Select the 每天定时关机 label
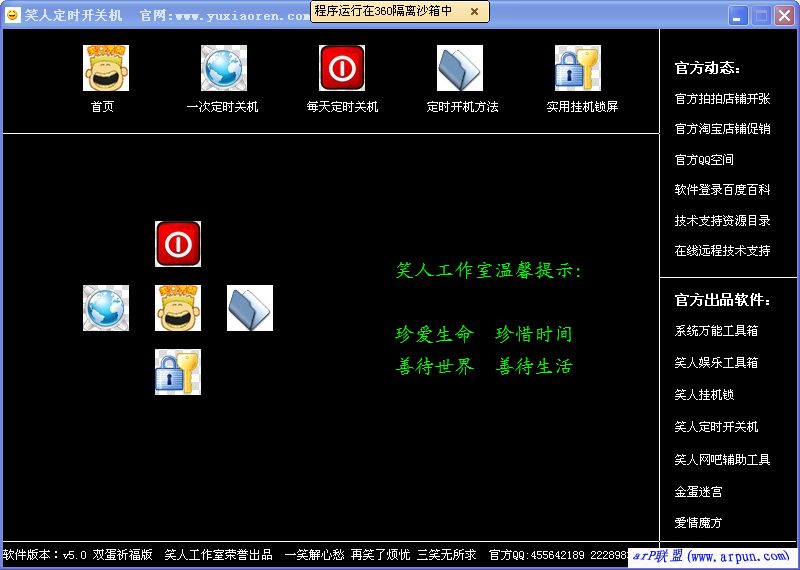 coord(342,107)
